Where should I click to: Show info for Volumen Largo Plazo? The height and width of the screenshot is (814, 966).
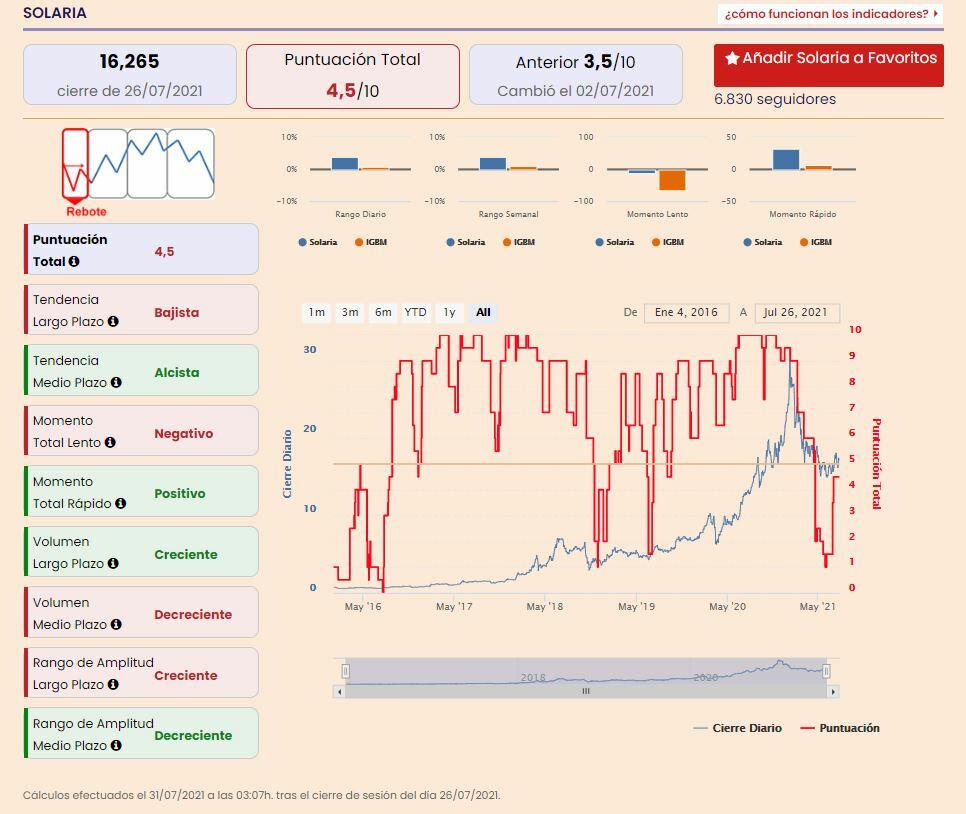pos(113,563)
